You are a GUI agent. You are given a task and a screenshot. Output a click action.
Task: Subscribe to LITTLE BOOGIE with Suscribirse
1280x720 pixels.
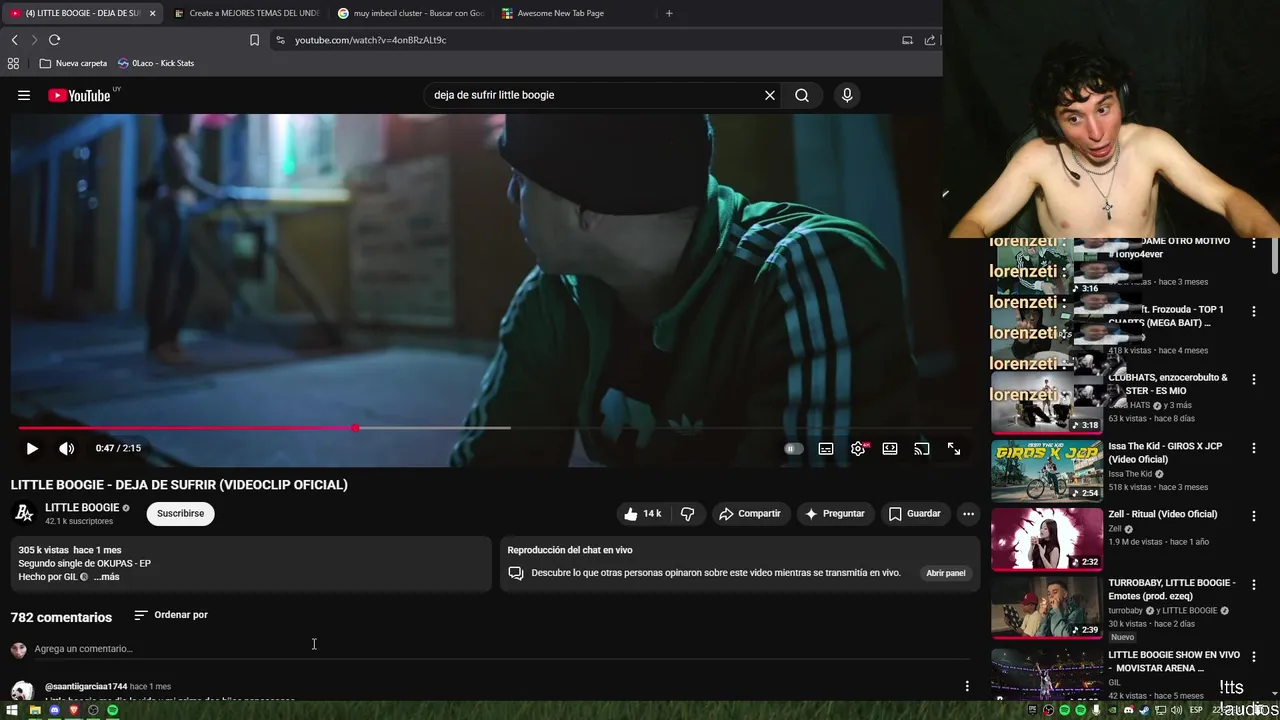180,514
